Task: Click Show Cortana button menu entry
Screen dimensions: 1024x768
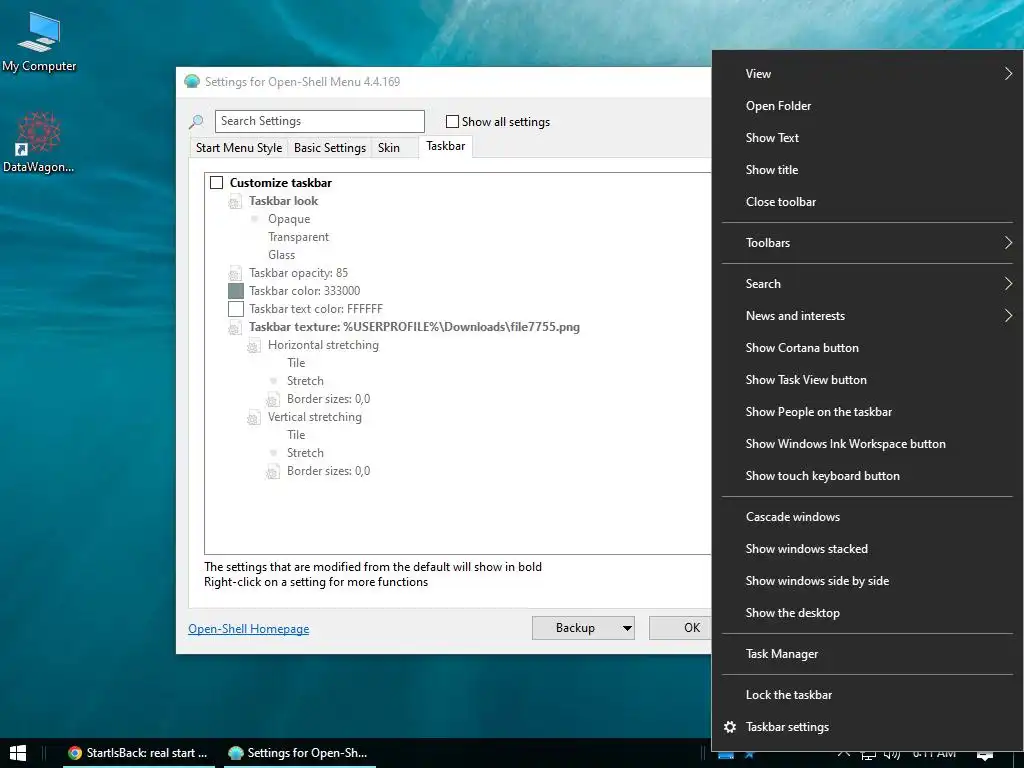Action: pyautogui.click(x=868, y=347)
